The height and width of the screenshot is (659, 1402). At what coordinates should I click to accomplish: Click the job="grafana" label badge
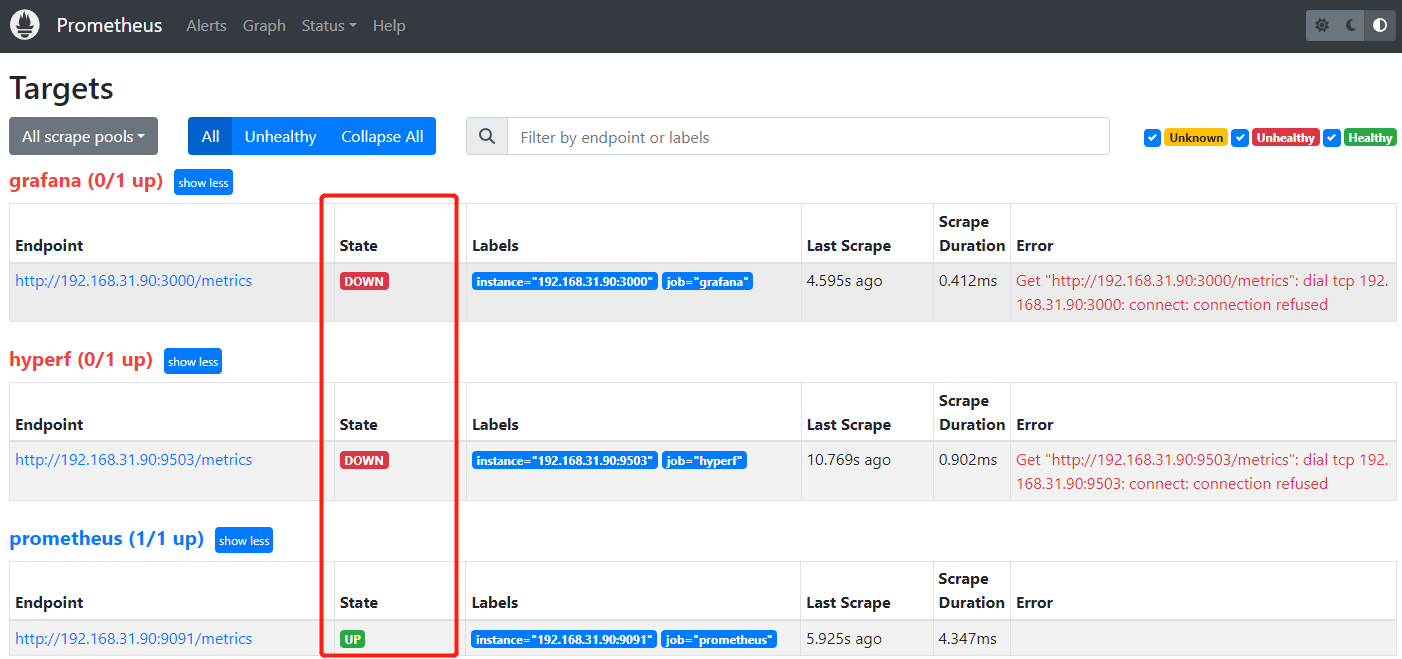[x=707, y=282]
